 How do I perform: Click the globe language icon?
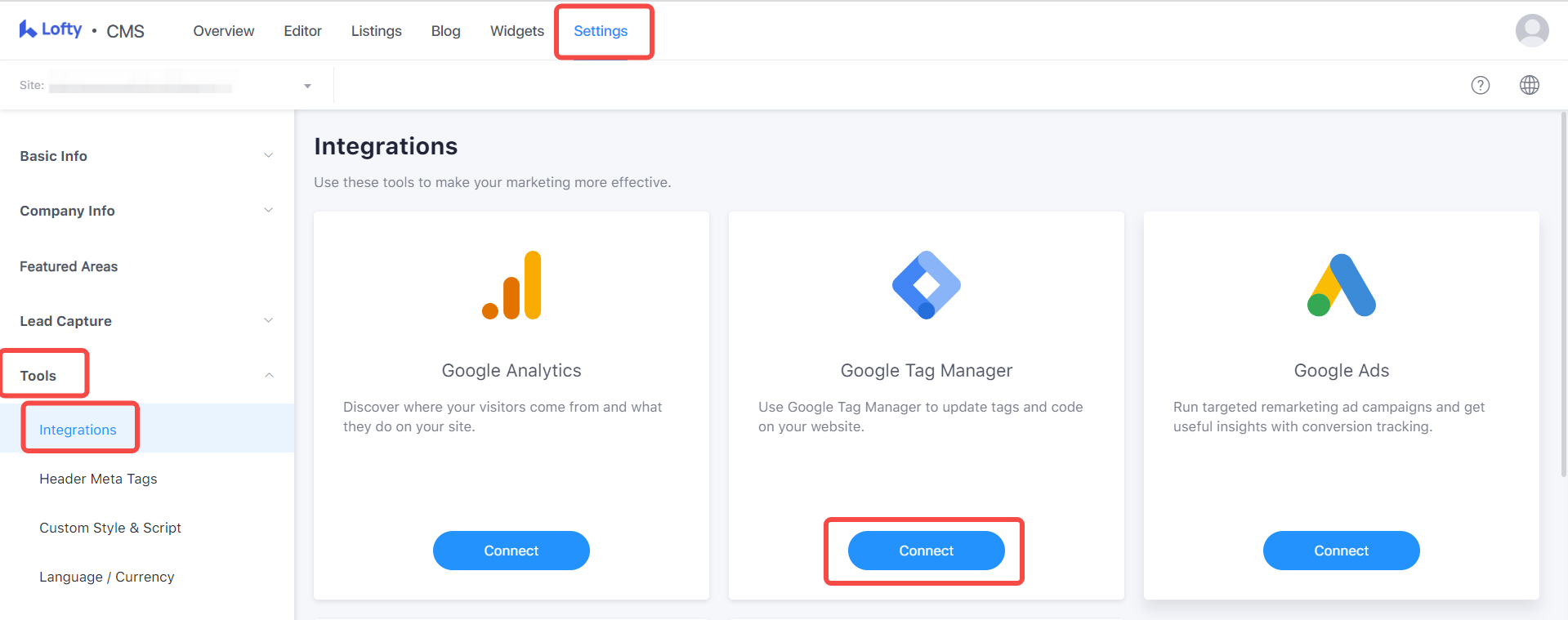coord(1530,85)
